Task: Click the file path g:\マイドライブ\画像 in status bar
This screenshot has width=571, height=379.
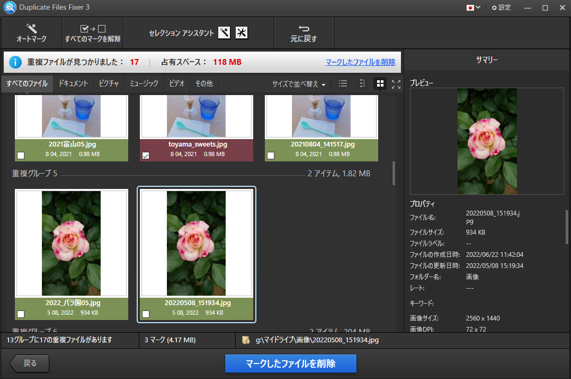Action: tap(317, 340)
